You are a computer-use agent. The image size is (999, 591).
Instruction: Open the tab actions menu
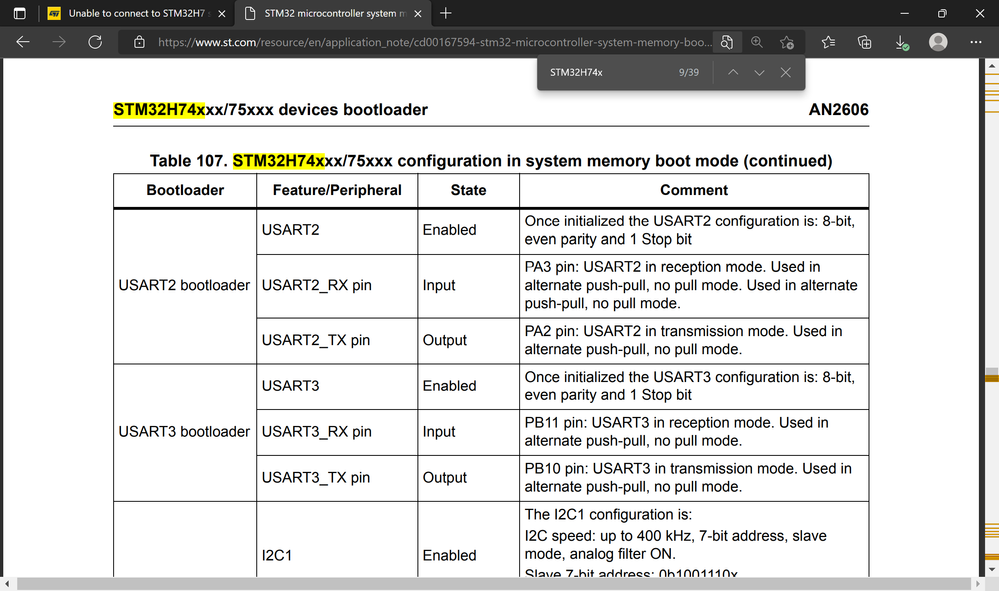tap(20, 13)
